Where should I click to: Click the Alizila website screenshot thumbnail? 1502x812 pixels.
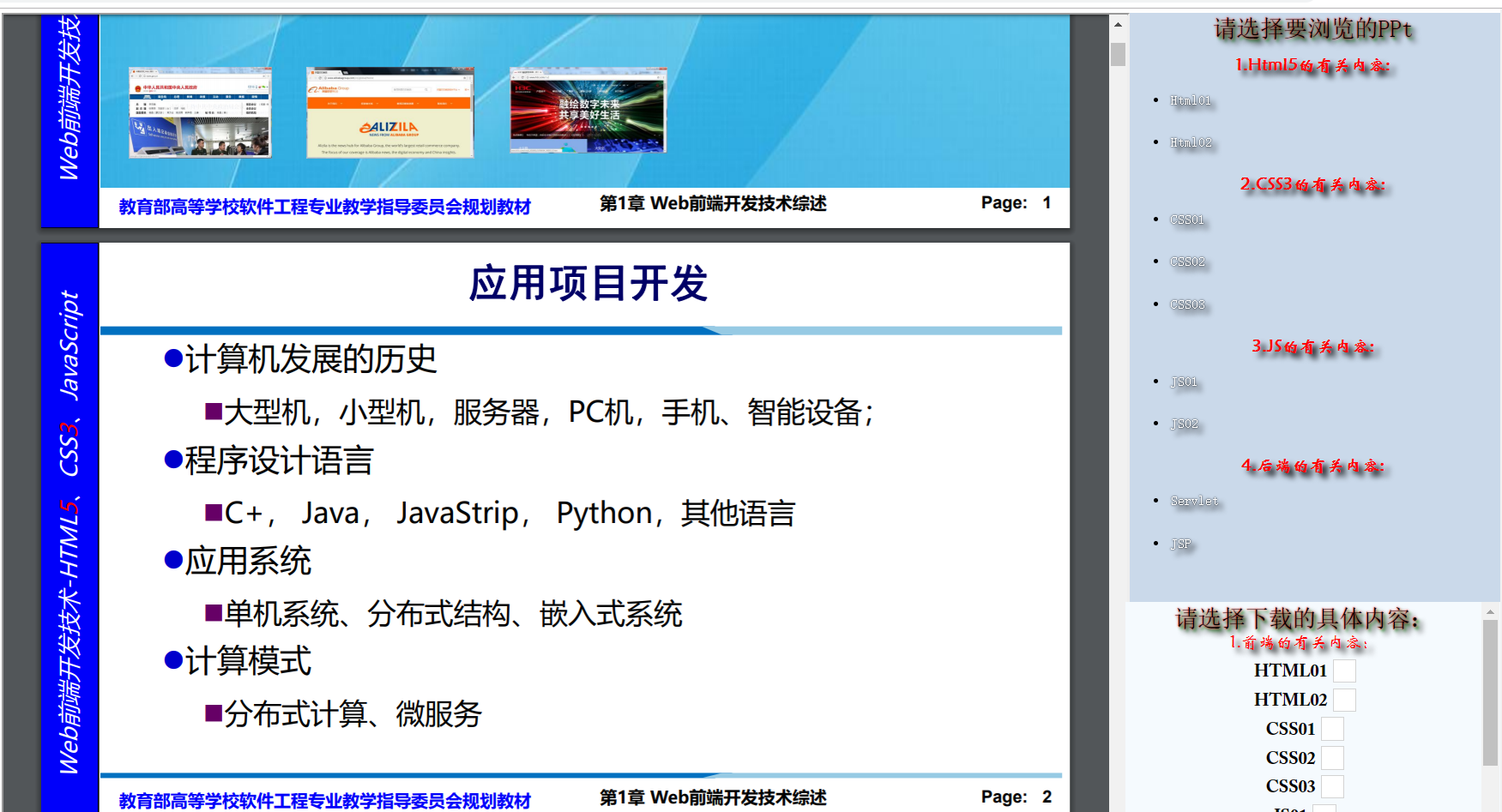(x=390, y=112)
